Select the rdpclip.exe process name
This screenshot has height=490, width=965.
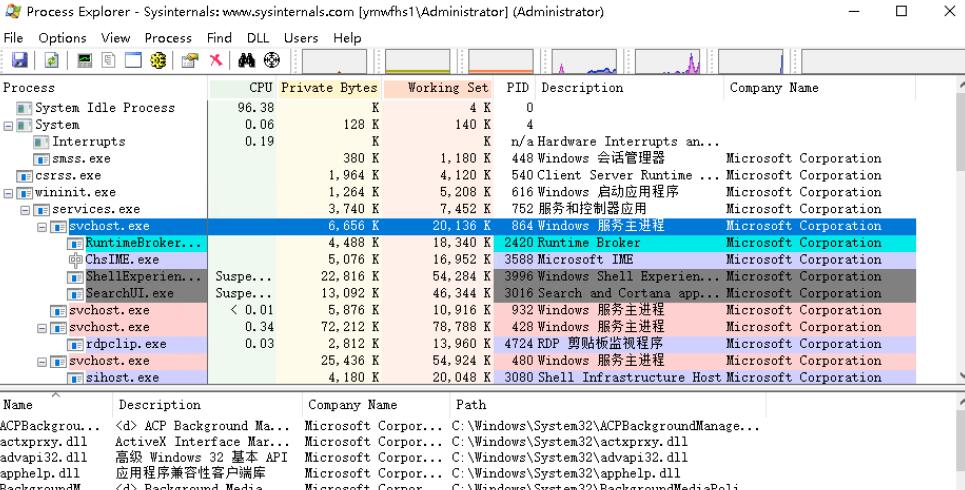click(x=126, y=345)
